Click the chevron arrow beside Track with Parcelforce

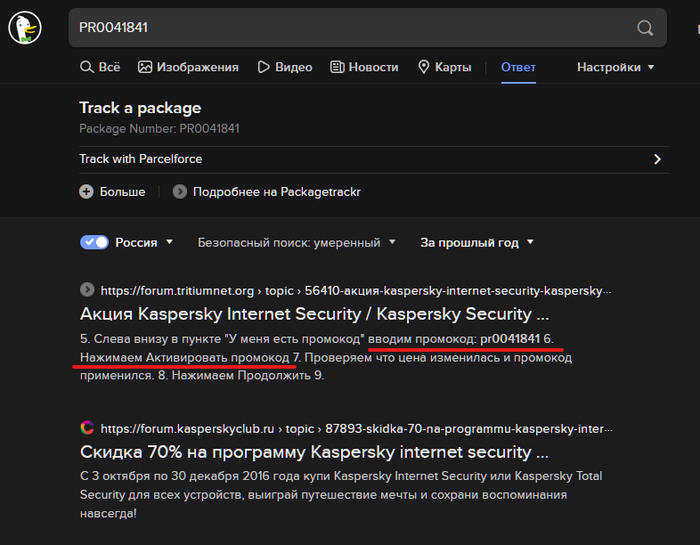(657, 159)
